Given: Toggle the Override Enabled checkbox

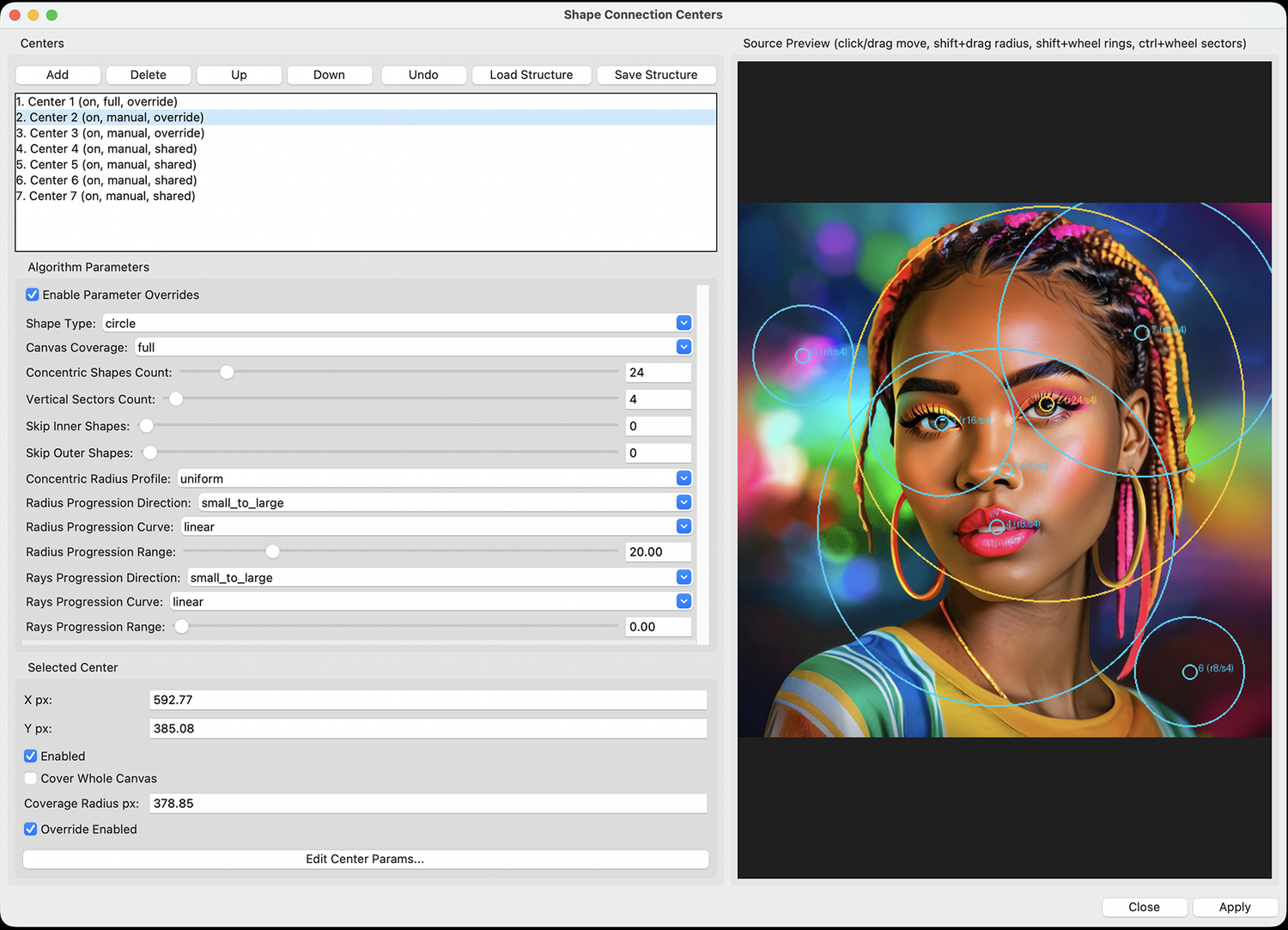Looking at the screenshot, I should click(31, 829).
